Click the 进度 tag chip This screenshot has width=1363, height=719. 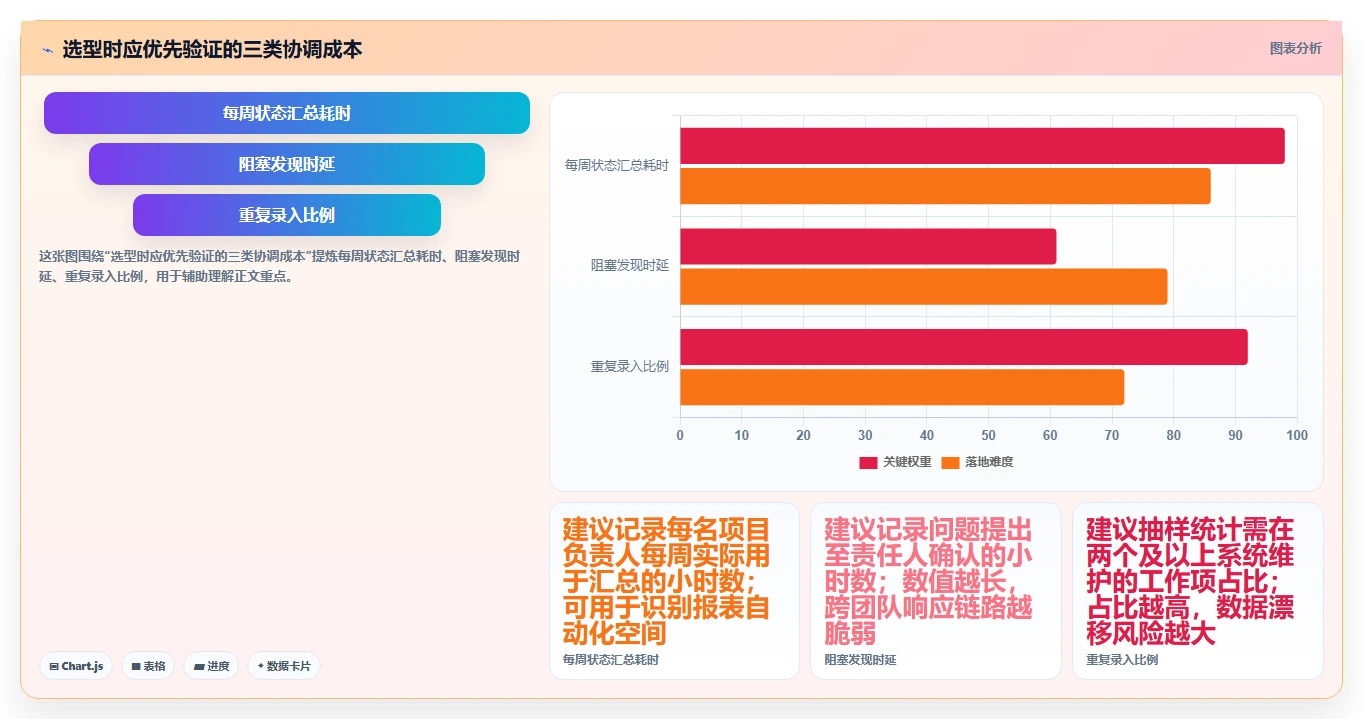point(211,666)
